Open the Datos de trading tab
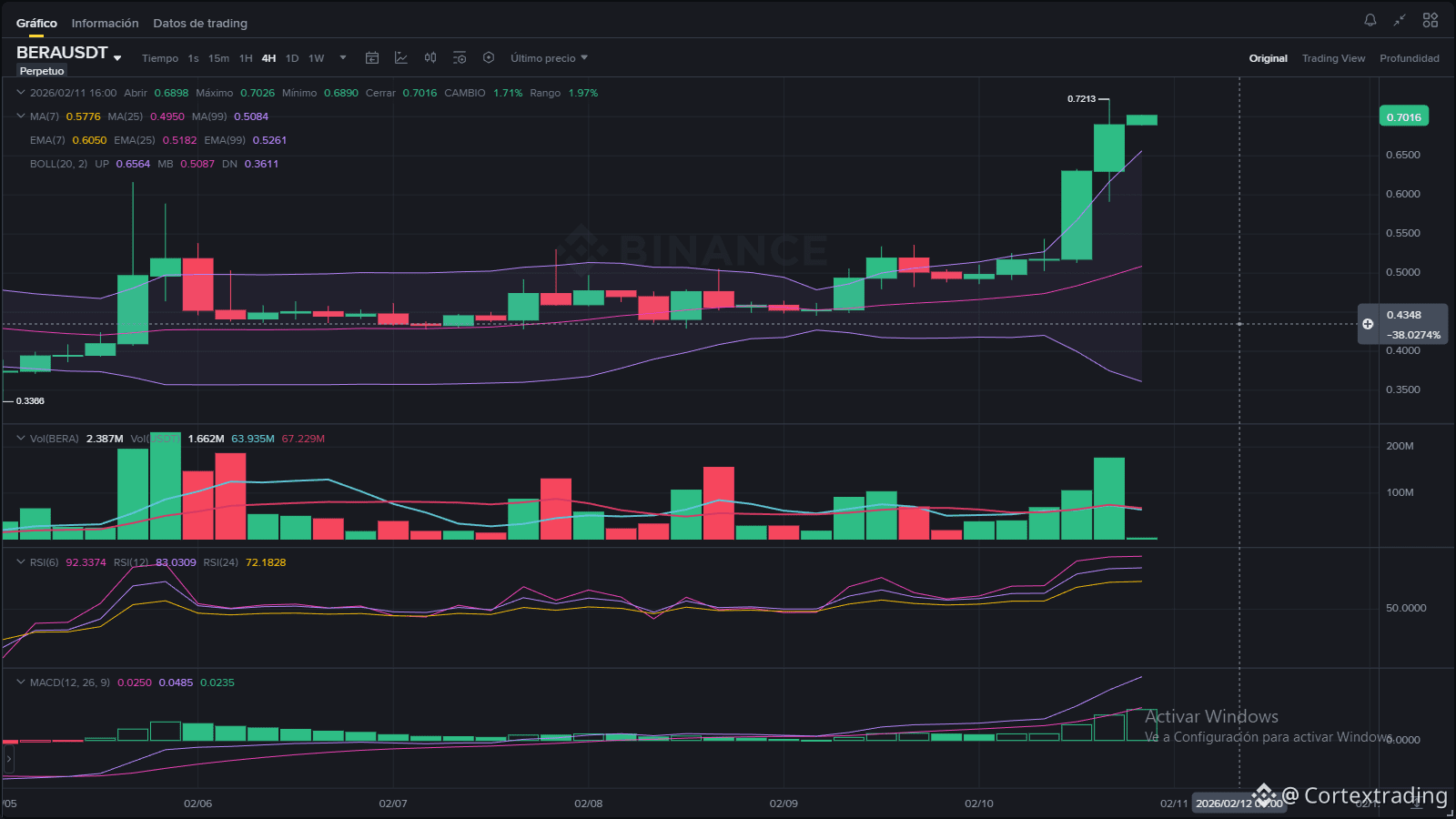Image resolution: width=1456 pixels, height=819 pixels. point(200,24)
